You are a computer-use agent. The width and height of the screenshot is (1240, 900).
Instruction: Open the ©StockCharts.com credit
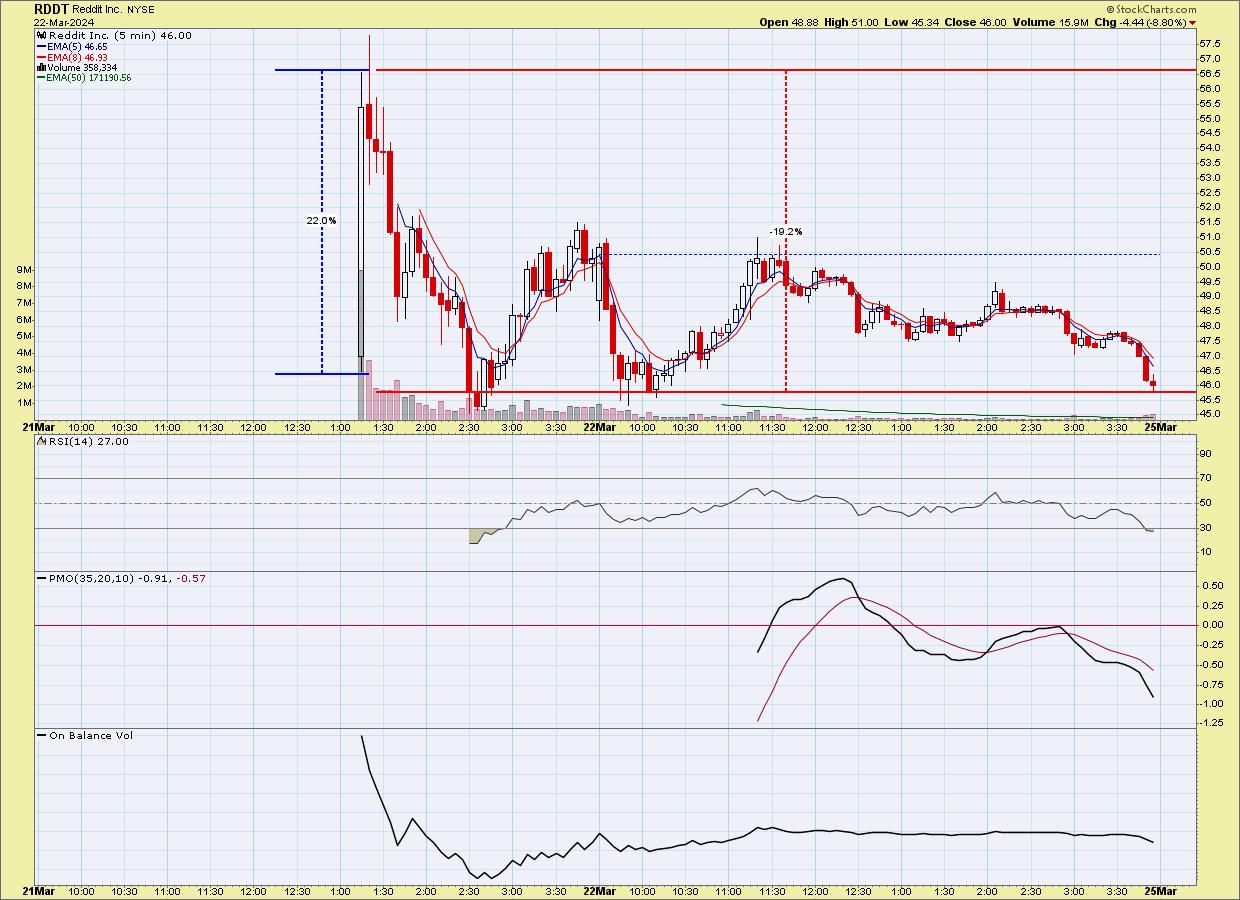tap(1152, 9)
